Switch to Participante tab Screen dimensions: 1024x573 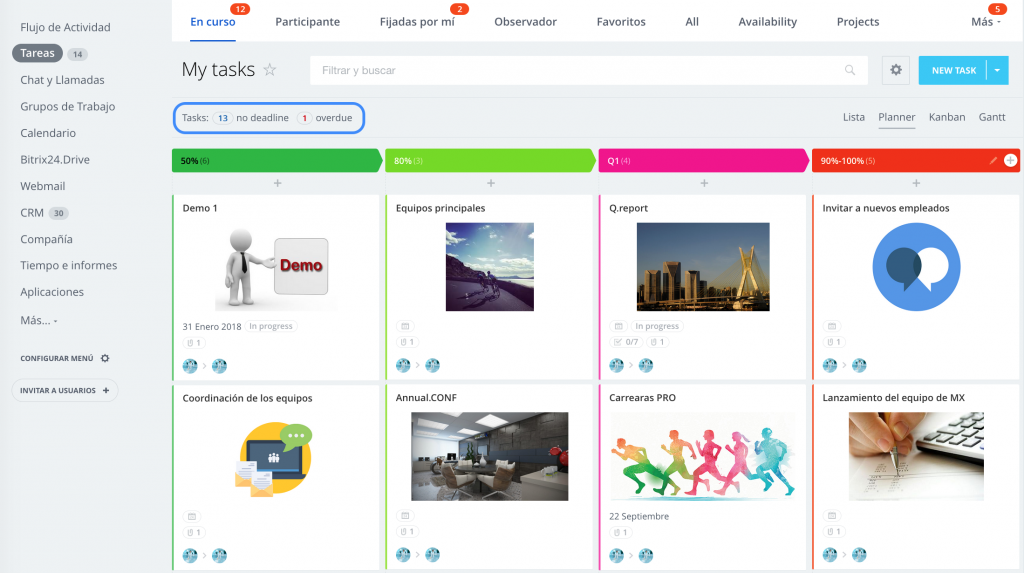pyautogui.click(x=308, y=22)
